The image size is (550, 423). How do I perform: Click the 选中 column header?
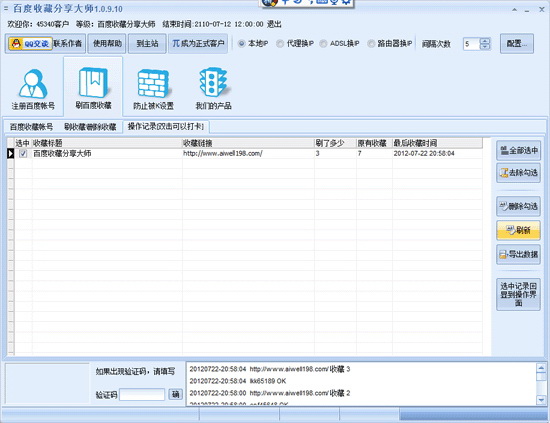click(x=23, y=143)
